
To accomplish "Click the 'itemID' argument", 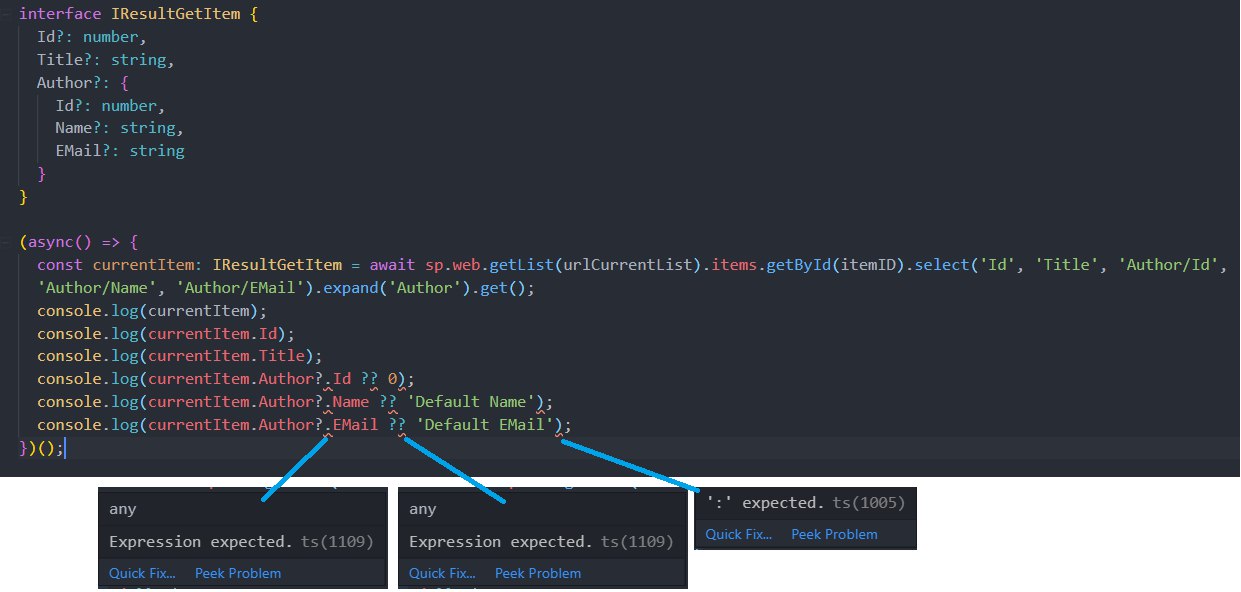I will point(868,266).
